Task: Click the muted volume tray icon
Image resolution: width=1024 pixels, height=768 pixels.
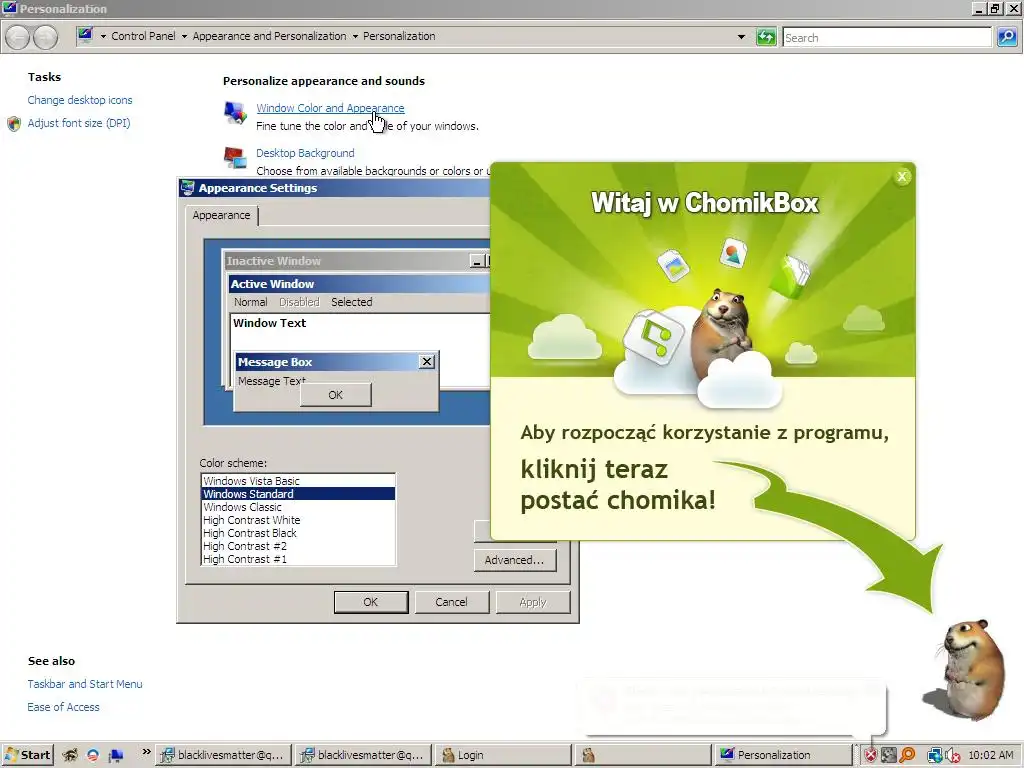Action: tap(953, 755)
